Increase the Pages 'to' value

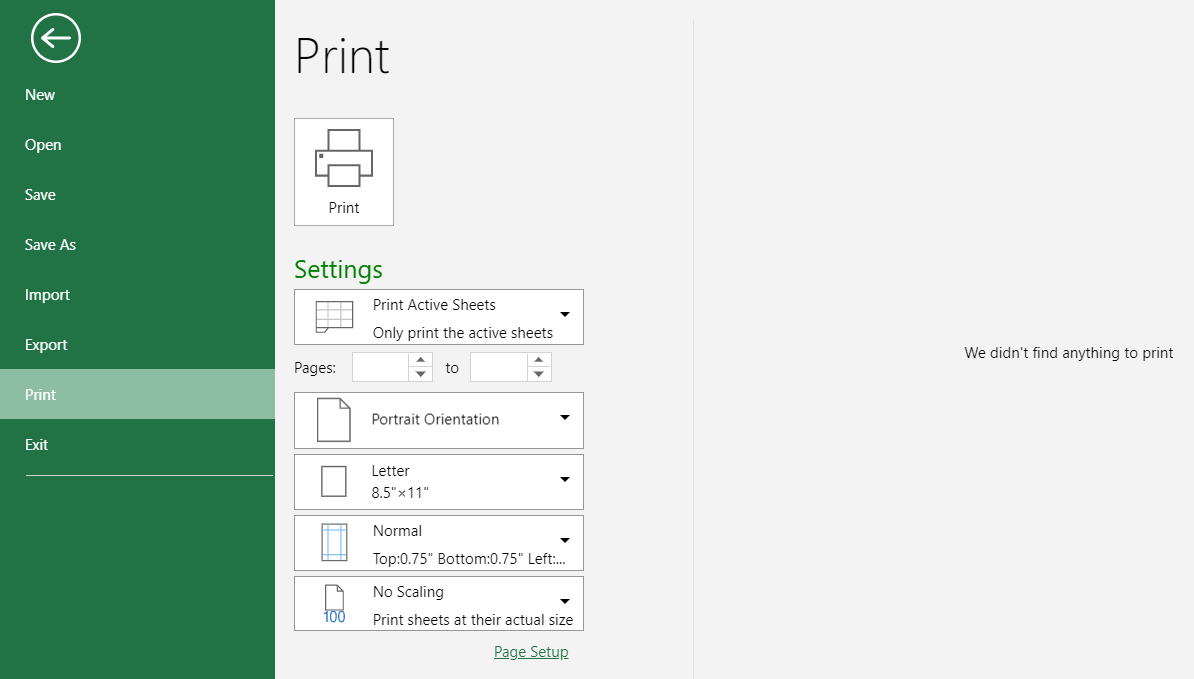click(538, 360)
